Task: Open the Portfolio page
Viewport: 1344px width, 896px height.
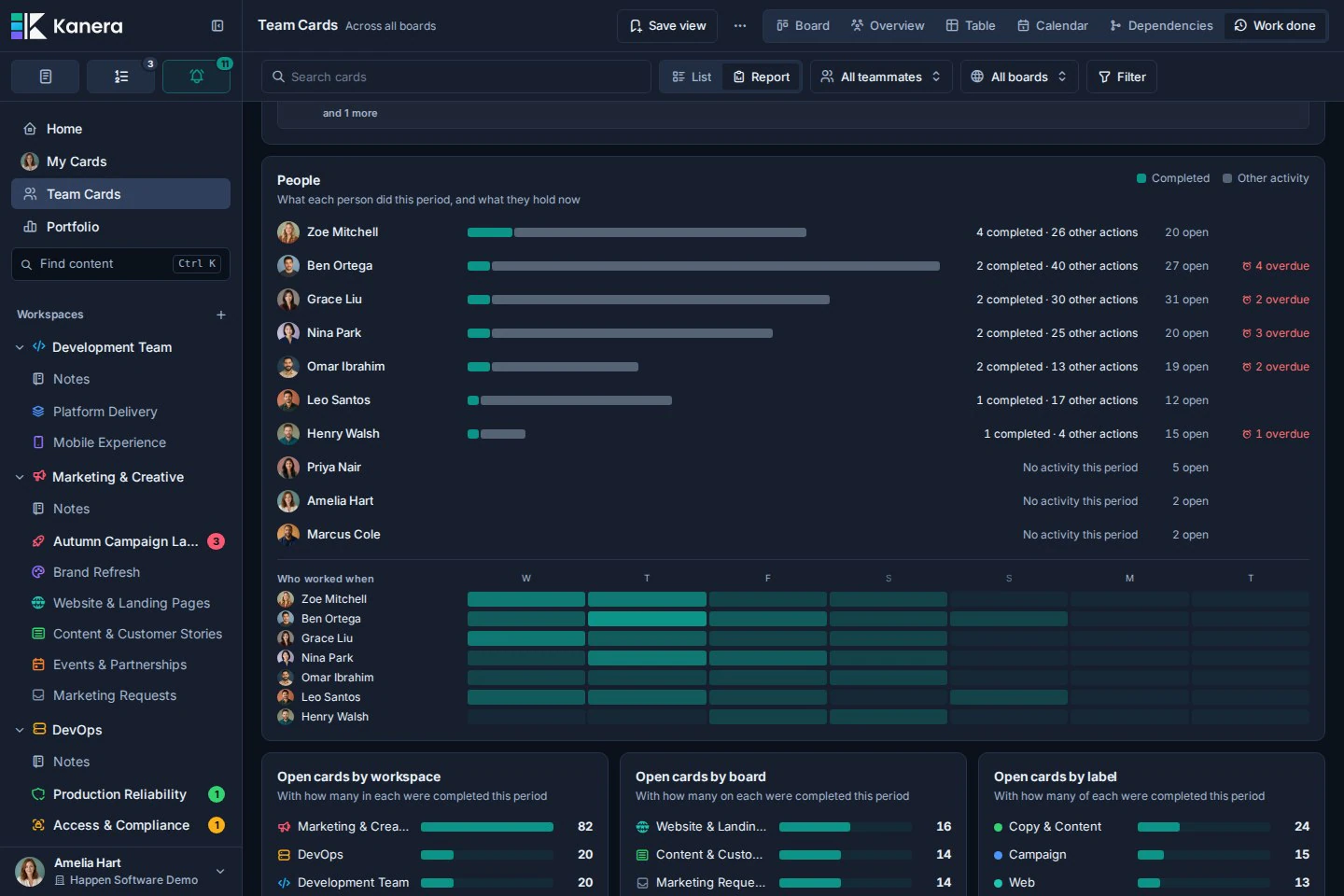Action: click(x=120, y=227)
